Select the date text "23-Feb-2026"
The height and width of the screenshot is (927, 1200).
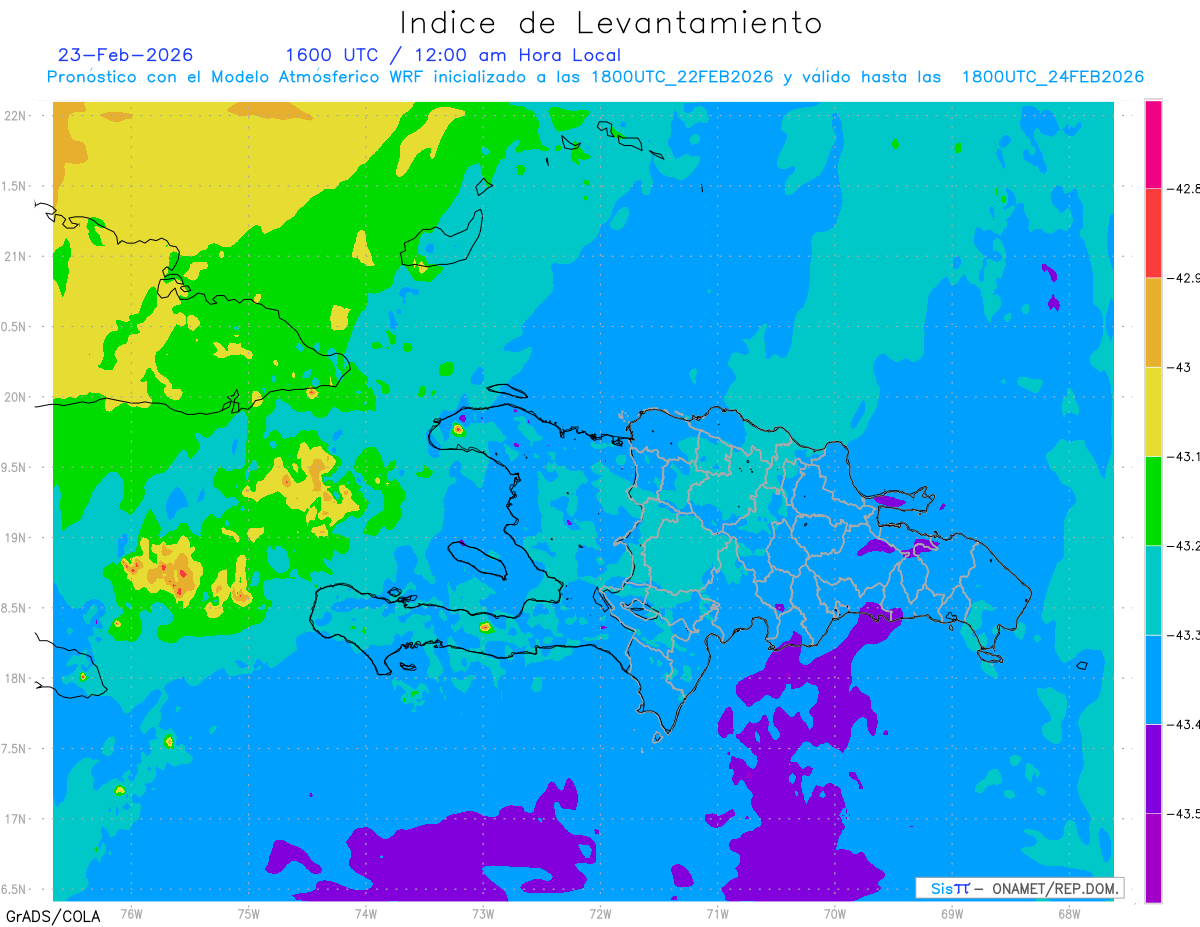(x=125, y=55)
